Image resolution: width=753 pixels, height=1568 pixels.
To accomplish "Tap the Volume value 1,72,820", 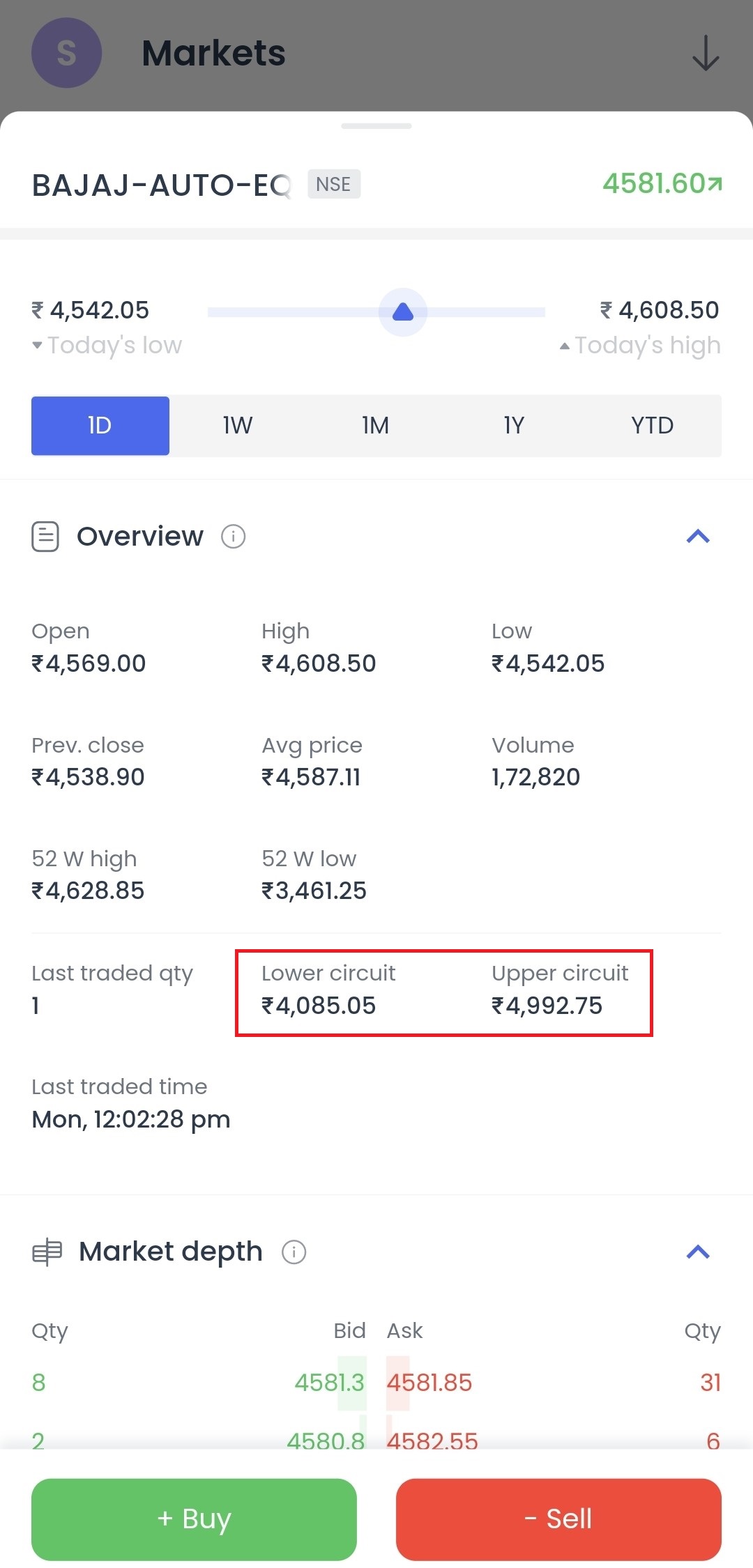I will [x=535, y=777].
